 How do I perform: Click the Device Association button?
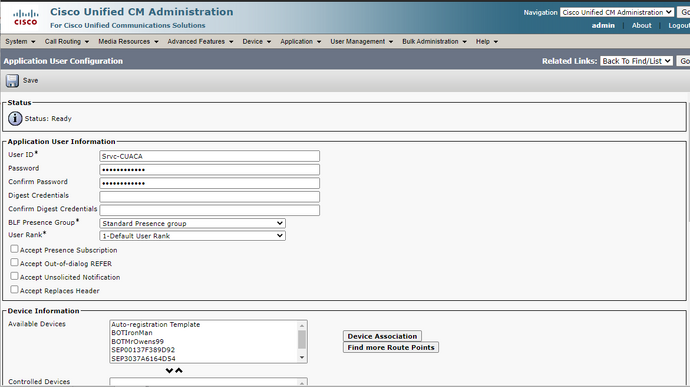point(382,336)
